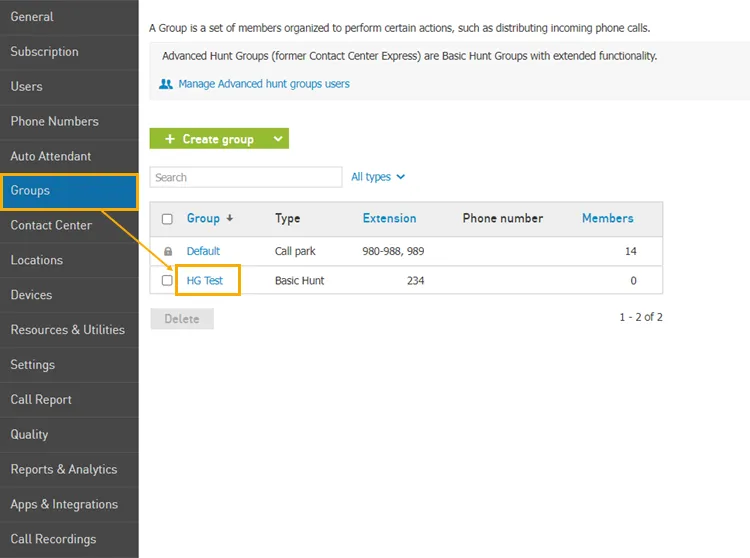Sort by the Extension column
Image resolution: width=750 pixels, height=558 pixels.
[389, 219]
